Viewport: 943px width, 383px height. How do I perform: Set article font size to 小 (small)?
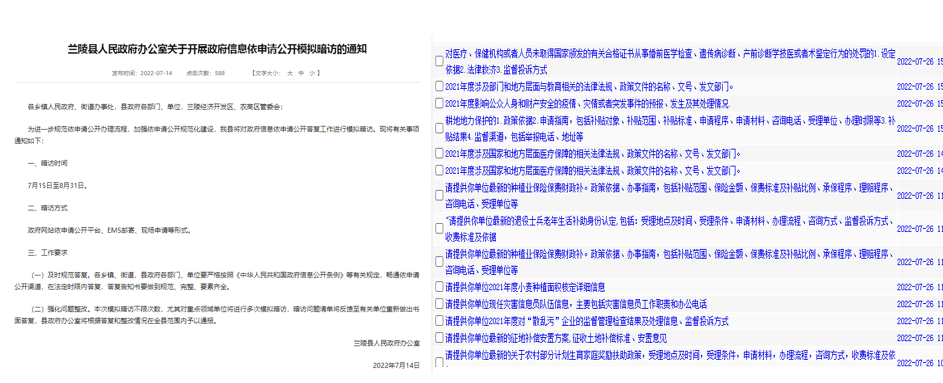[312, 73]
